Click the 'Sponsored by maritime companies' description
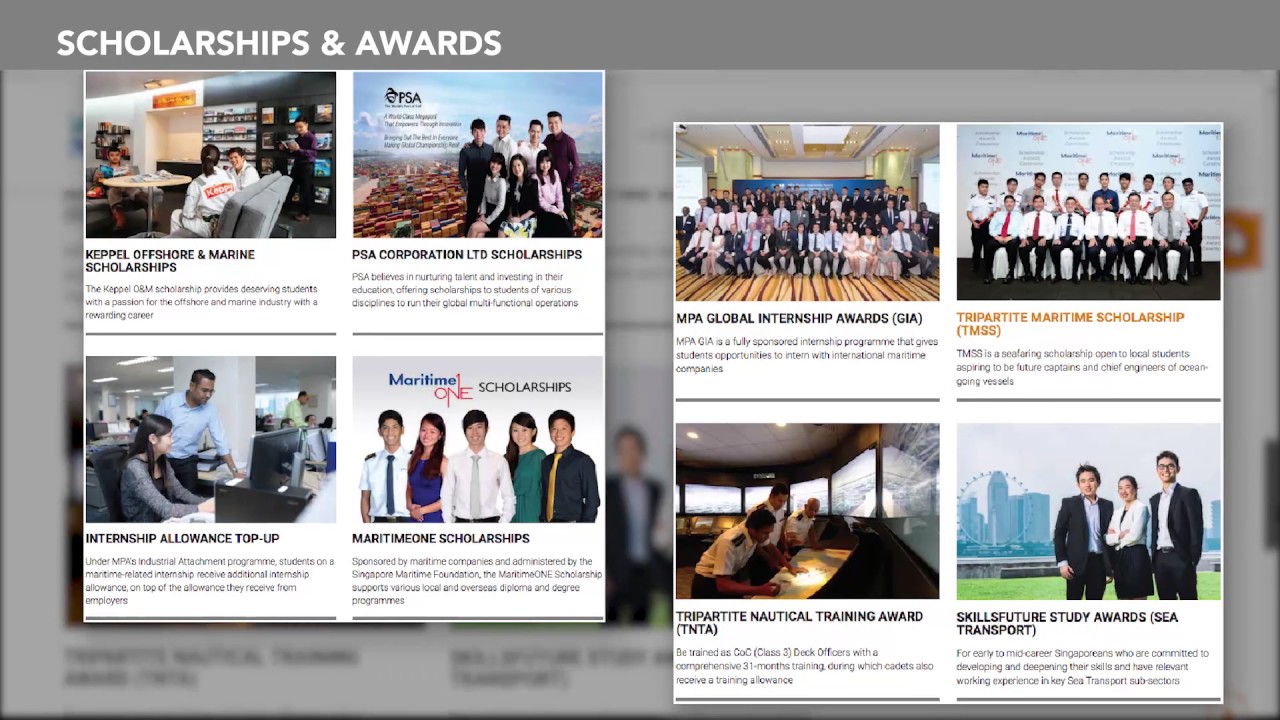Viewport: 1280px width, 720px height. (x=477, y=581)
